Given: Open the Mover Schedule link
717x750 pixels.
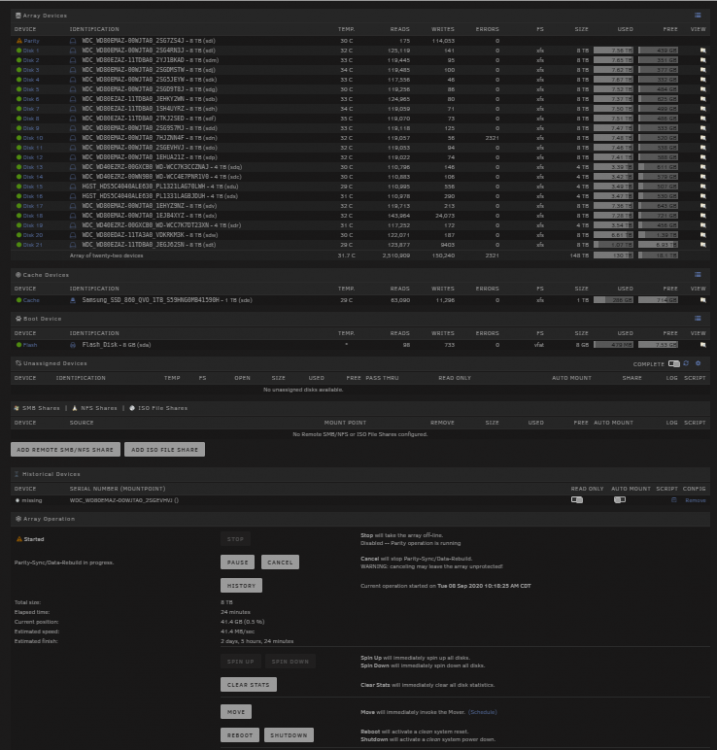Looking at the screenshot, I should [x=482, y=712].
